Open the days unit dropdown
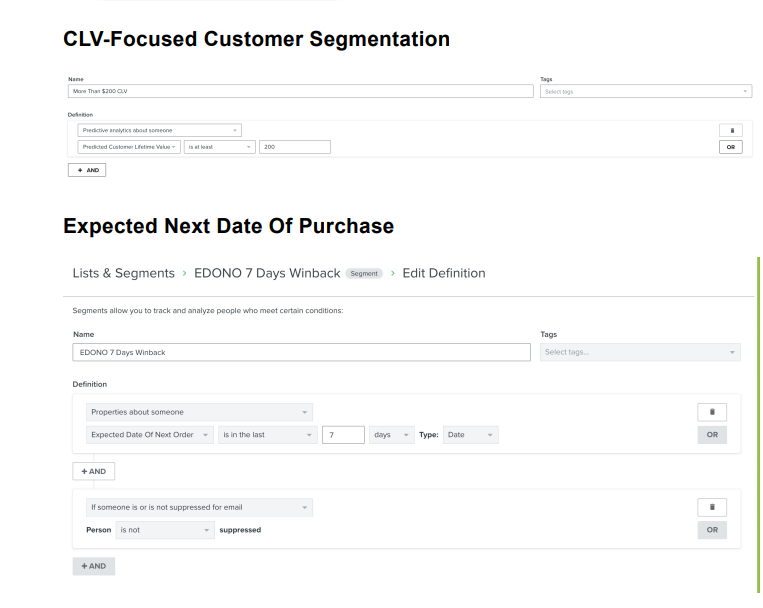 click(392, 435)
